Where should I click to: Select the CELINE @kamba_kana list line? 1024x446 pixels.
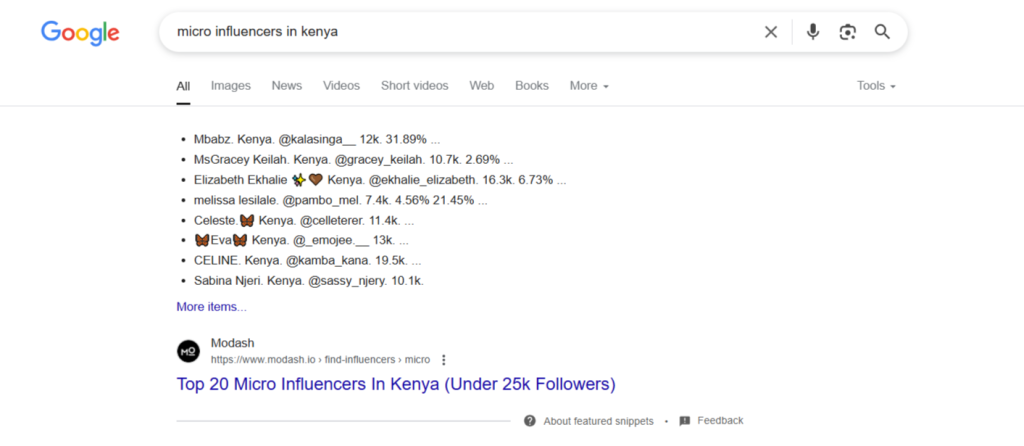tap(308, 261)
